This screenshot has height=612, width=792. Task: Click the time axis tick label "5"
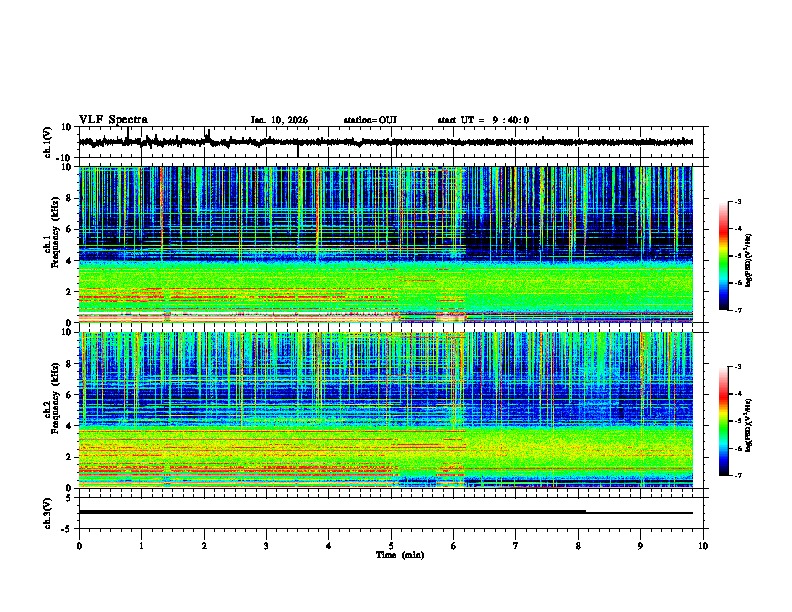(391, 546)
